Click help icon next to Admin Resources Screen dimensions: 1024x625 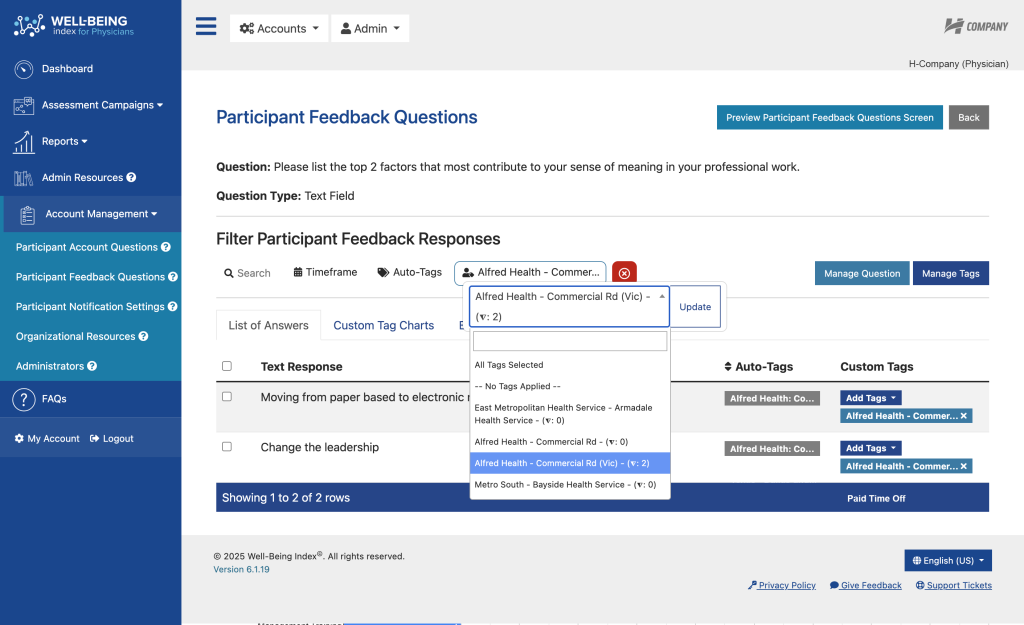131,177
